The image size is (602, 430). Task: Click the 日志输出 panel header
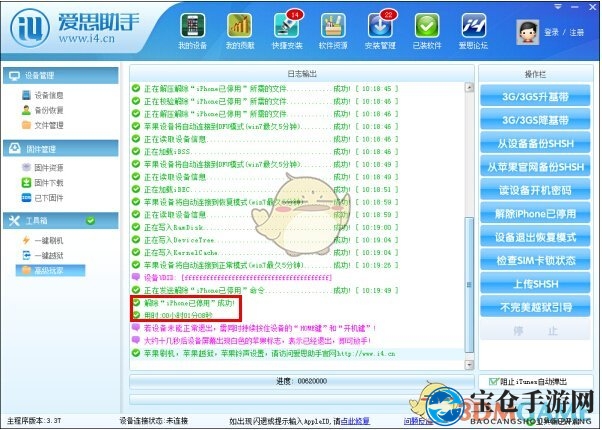coord(302,74)
